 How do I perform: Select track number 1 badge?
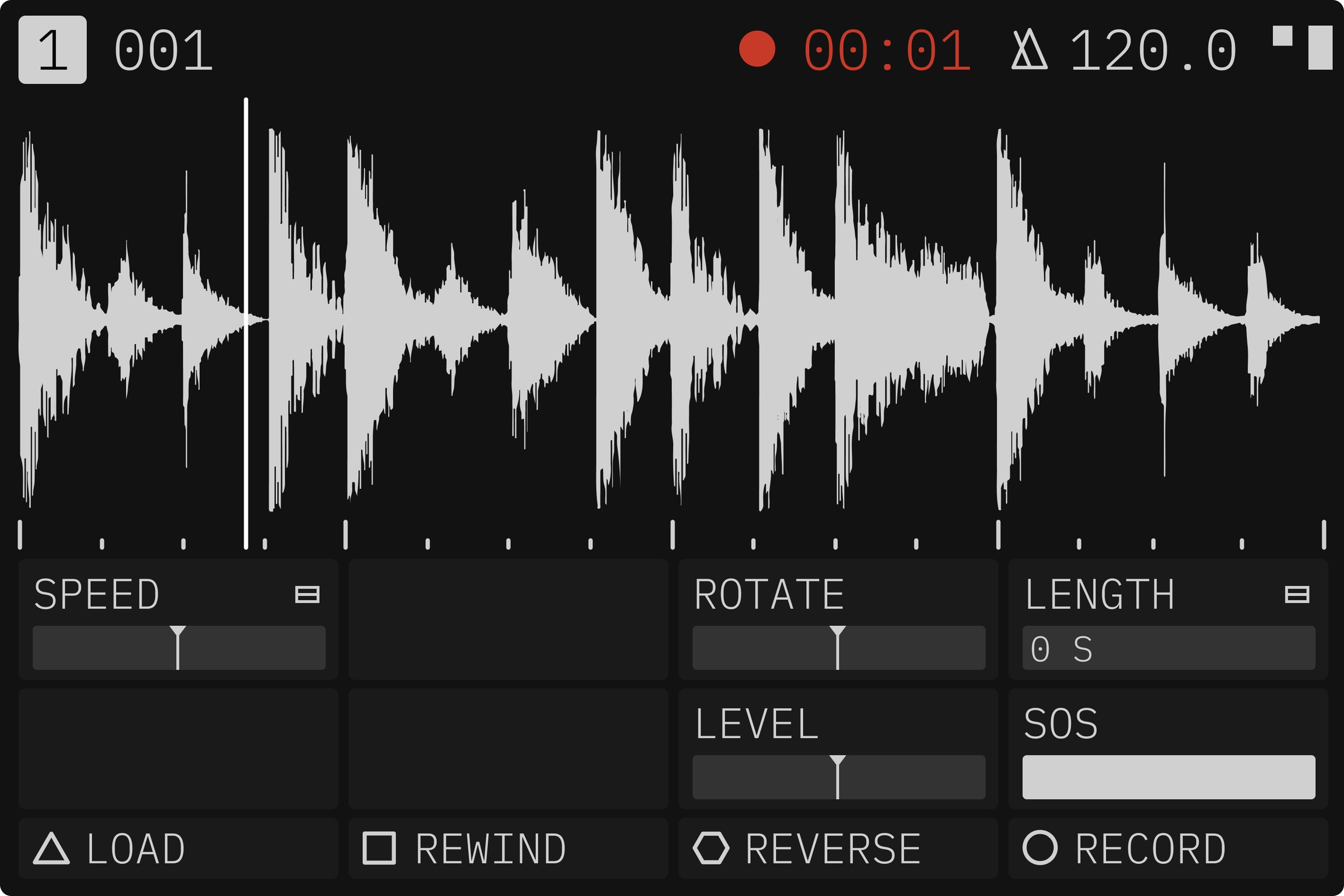click(x=52, y=50)
